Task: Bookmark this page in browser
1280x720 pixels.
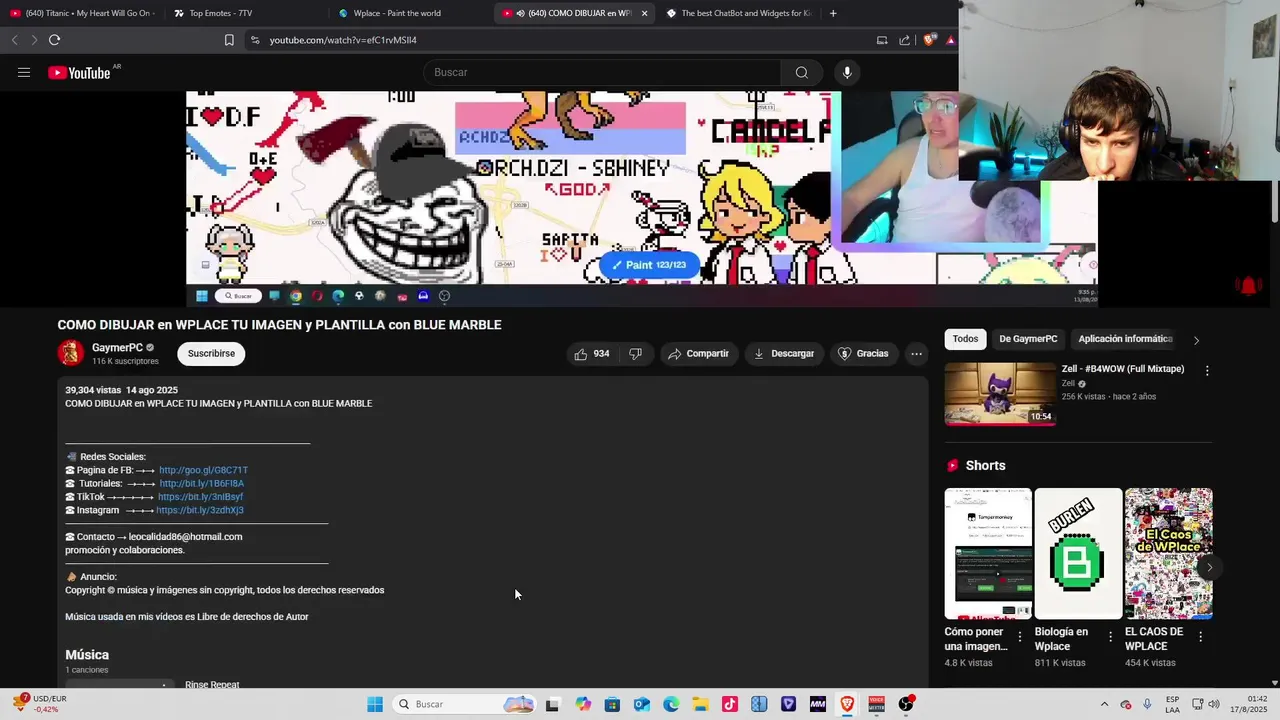Action: point(229,40)
